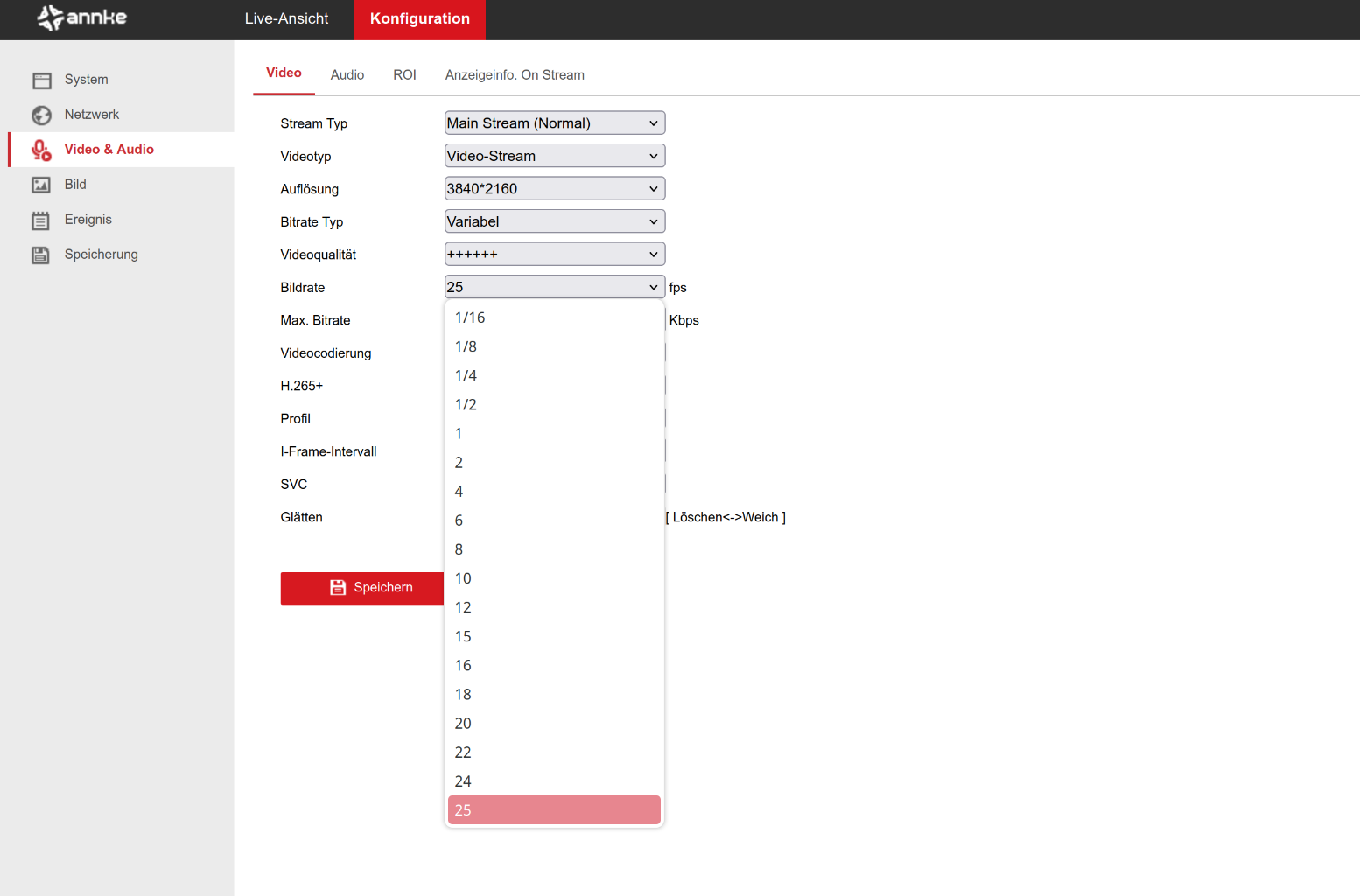Click the Netzwerk globe icon
The width and height of the screenshot is (1360, 896).
(41, 115)
